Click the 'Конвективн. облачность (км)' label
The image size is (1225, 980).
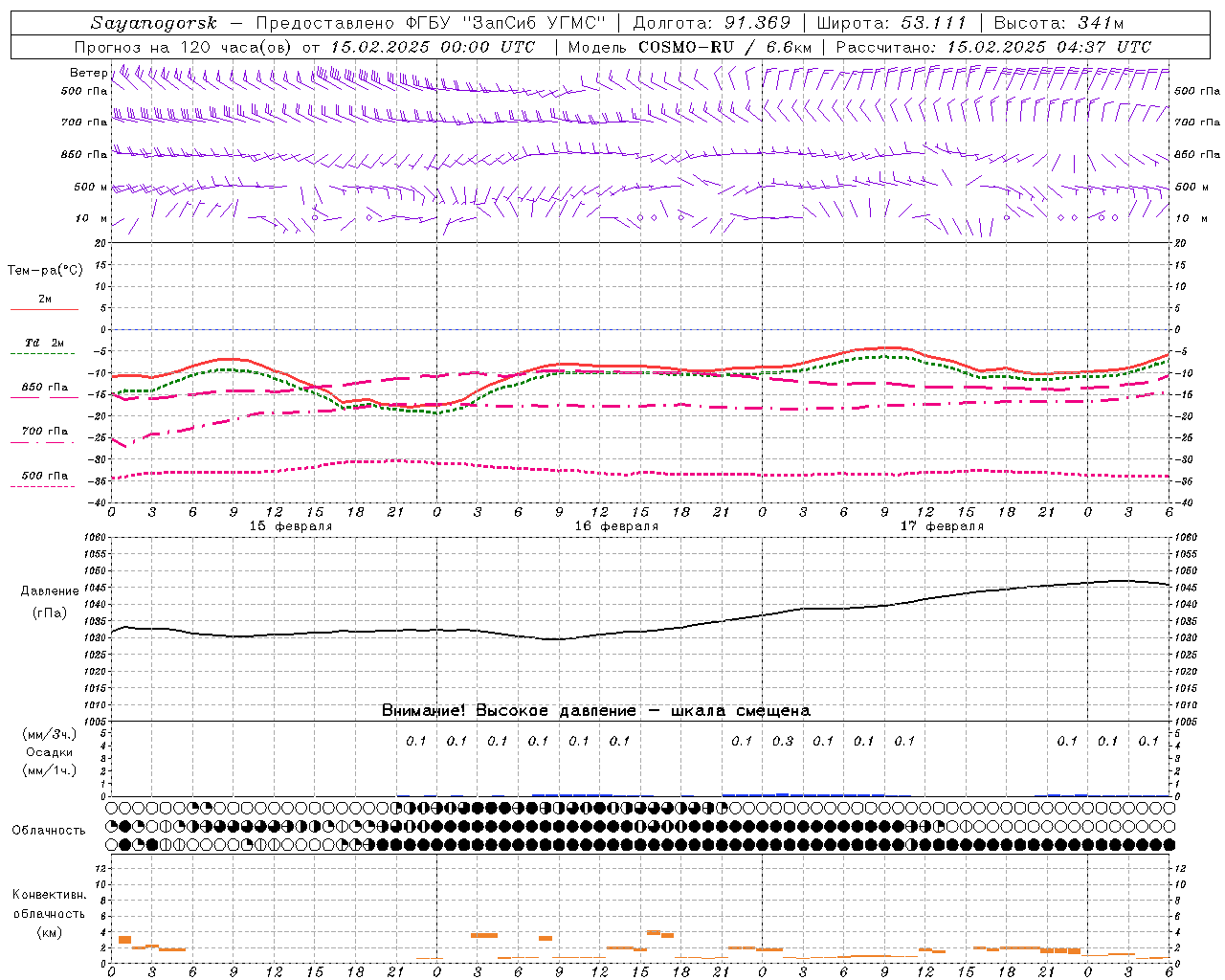click(49, 913)
